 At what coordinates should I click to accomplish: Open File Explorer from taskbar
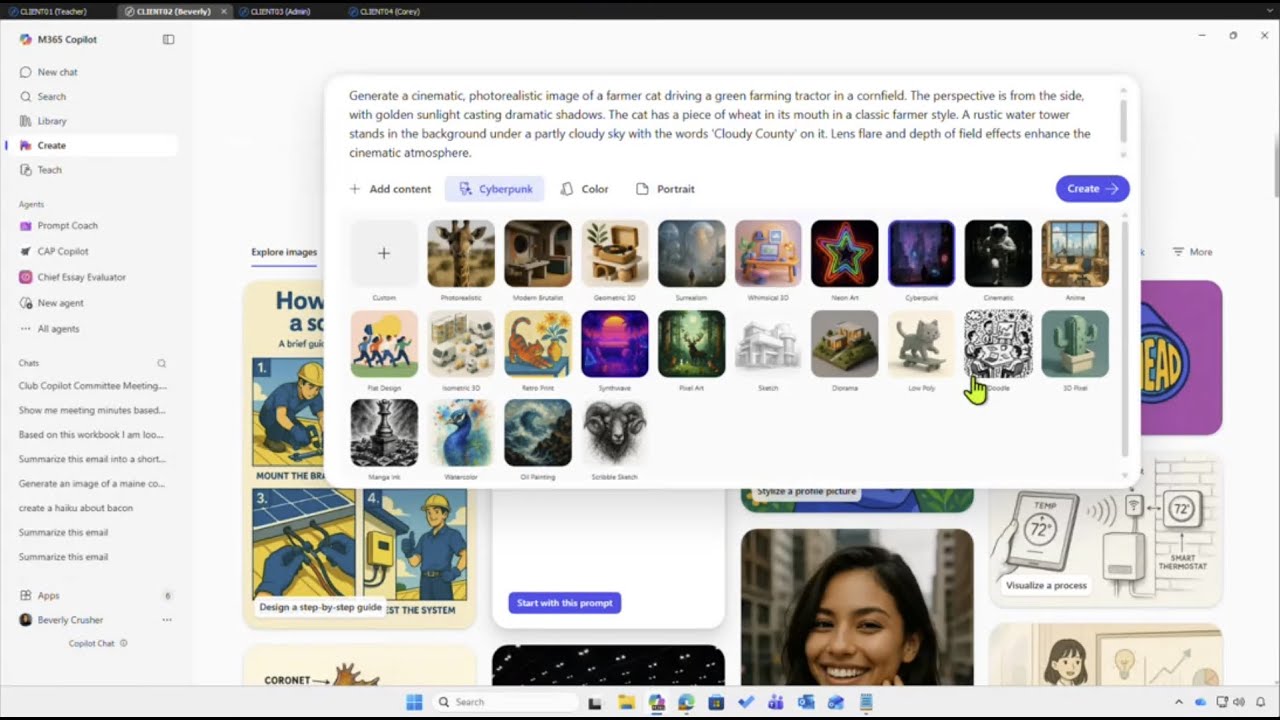pyautogui.click(x=626, y=702)
